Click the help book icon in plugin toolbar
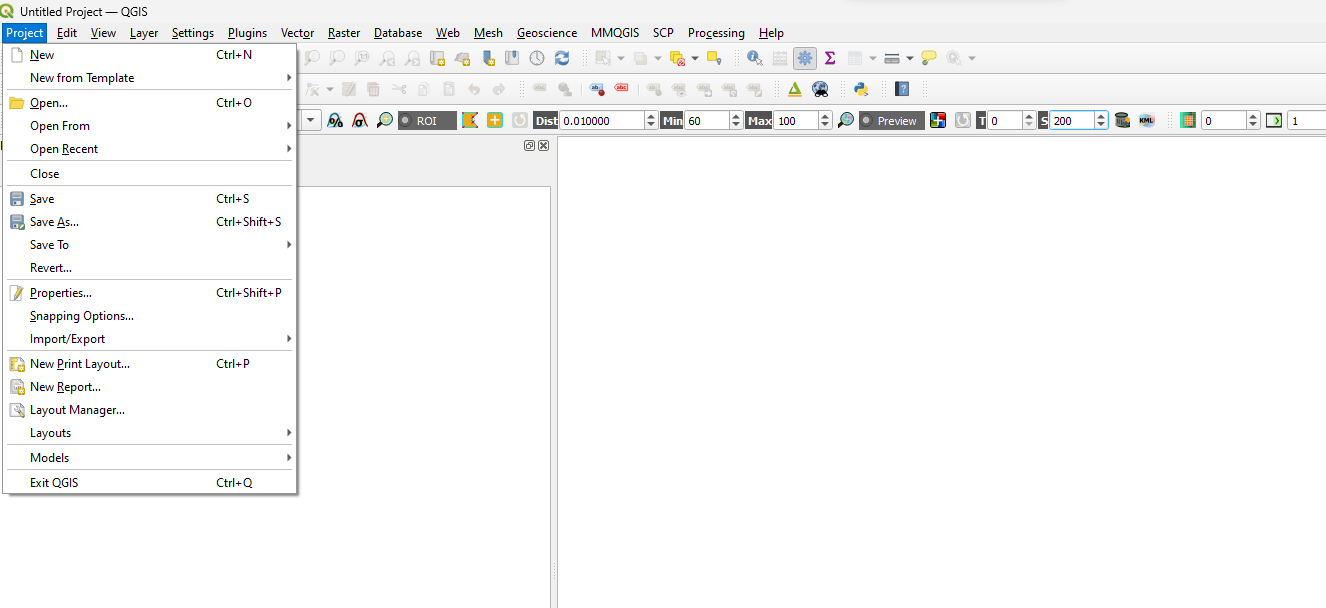 click(x=902, y=89)
